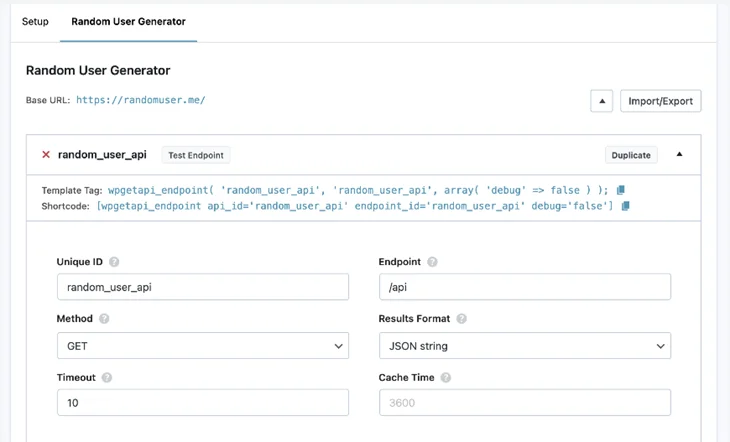Click the Template Tag code text
The height and width of the screenshot is (442, 730).
358,190
